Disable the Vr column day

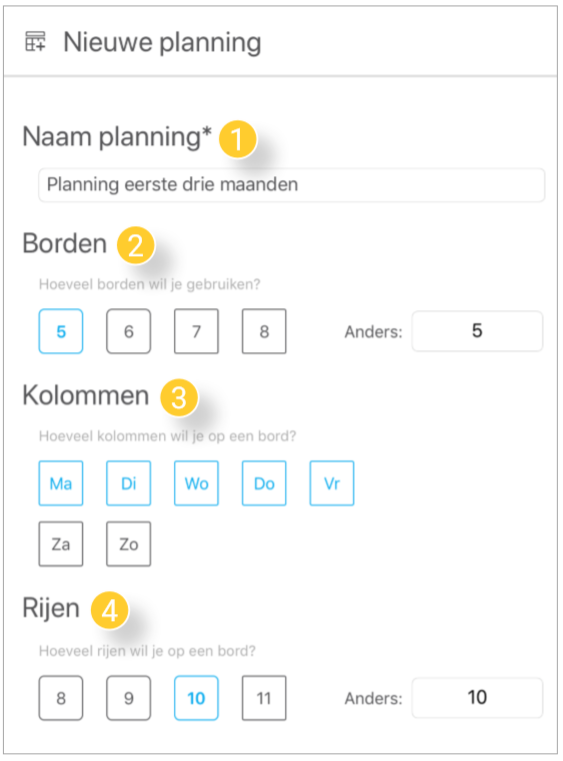332,483
